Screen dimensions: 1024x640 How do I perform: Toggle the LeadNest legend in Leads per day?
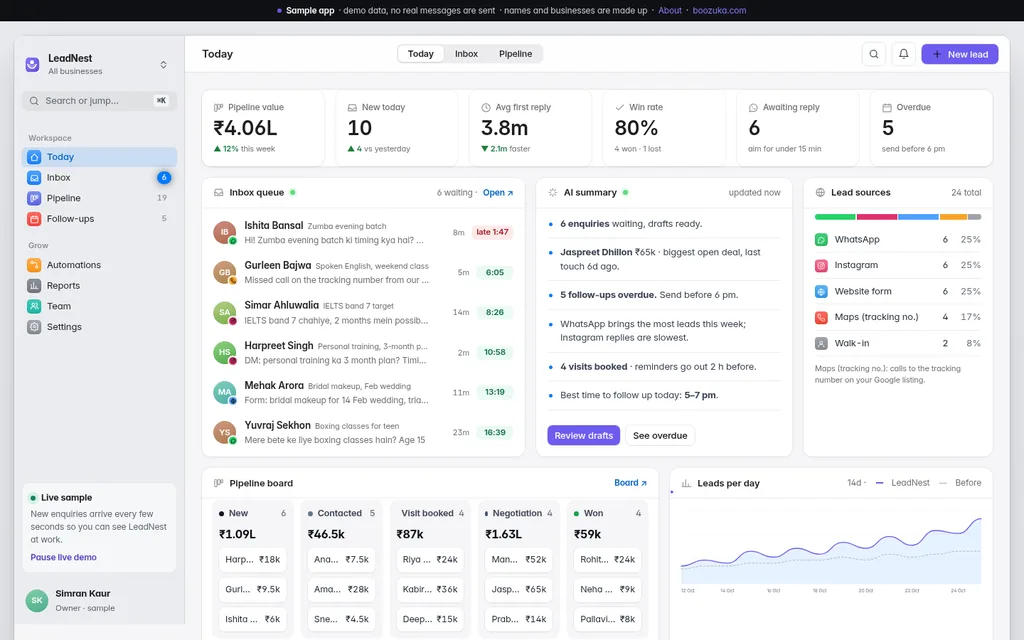tap(903, 483)
